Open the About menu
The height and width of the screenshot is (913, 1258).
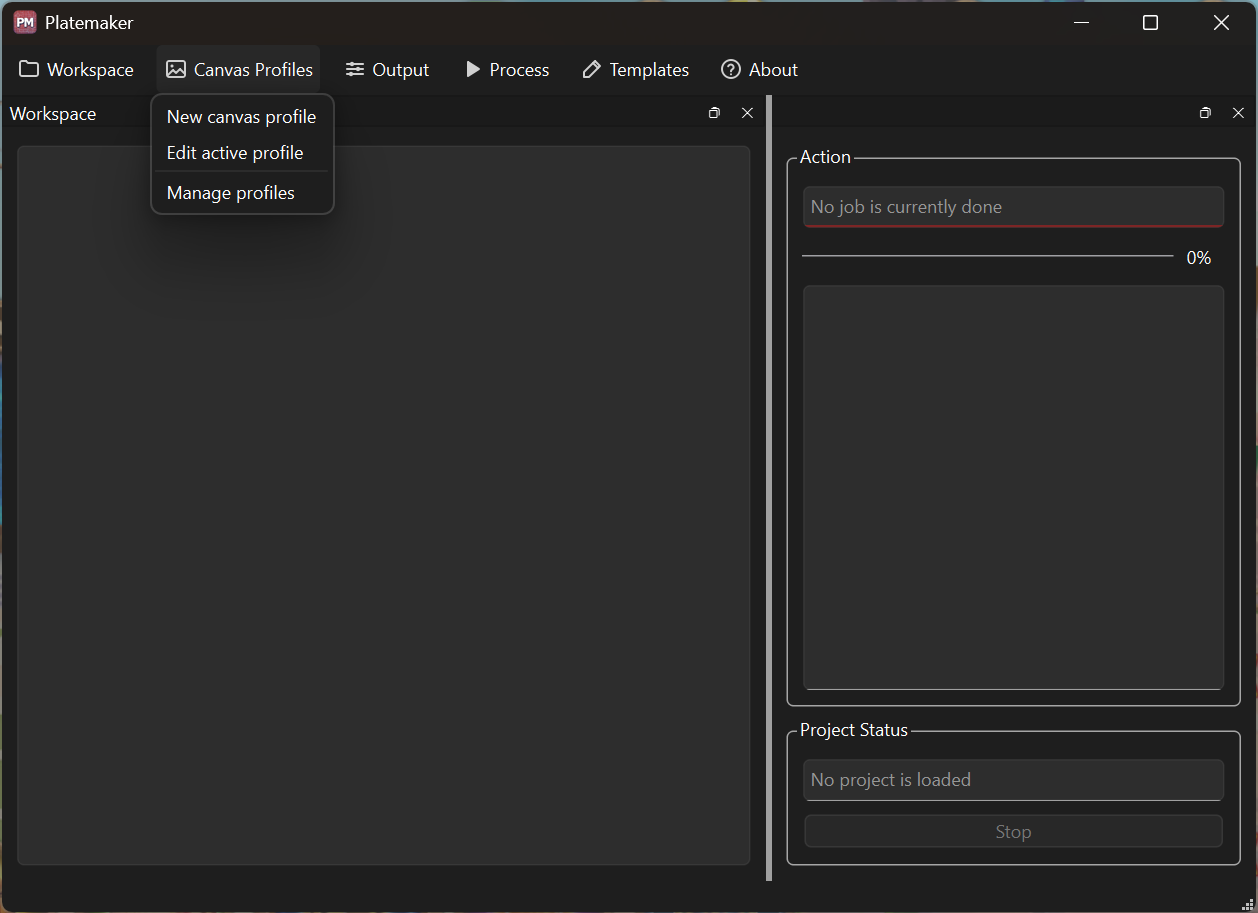click(x=759, y=70)
